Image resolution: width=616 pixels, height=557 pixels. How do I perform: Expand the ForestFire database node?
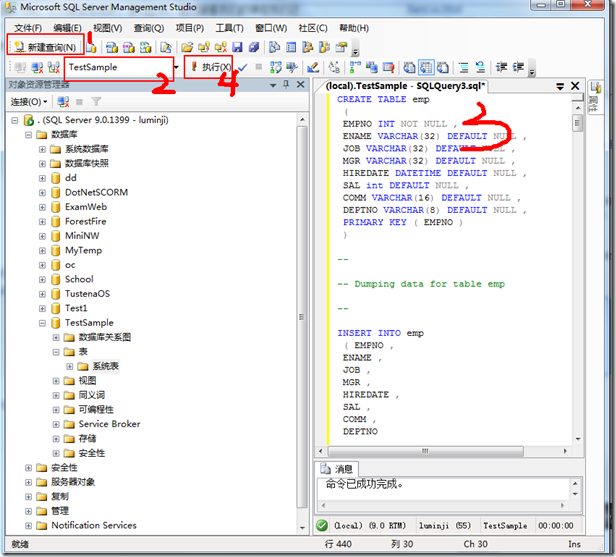coord(42,222)
